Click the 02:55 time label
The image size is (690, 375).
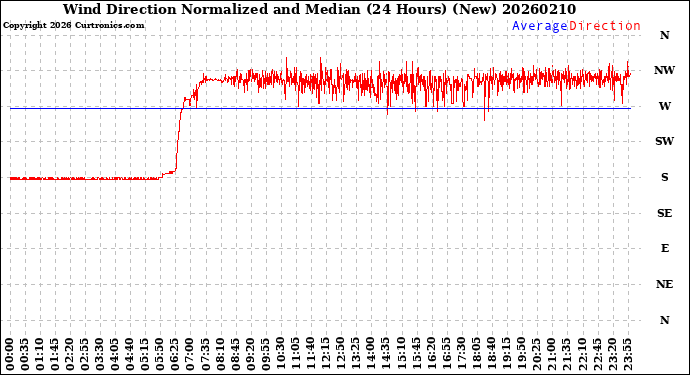point(85,355)
